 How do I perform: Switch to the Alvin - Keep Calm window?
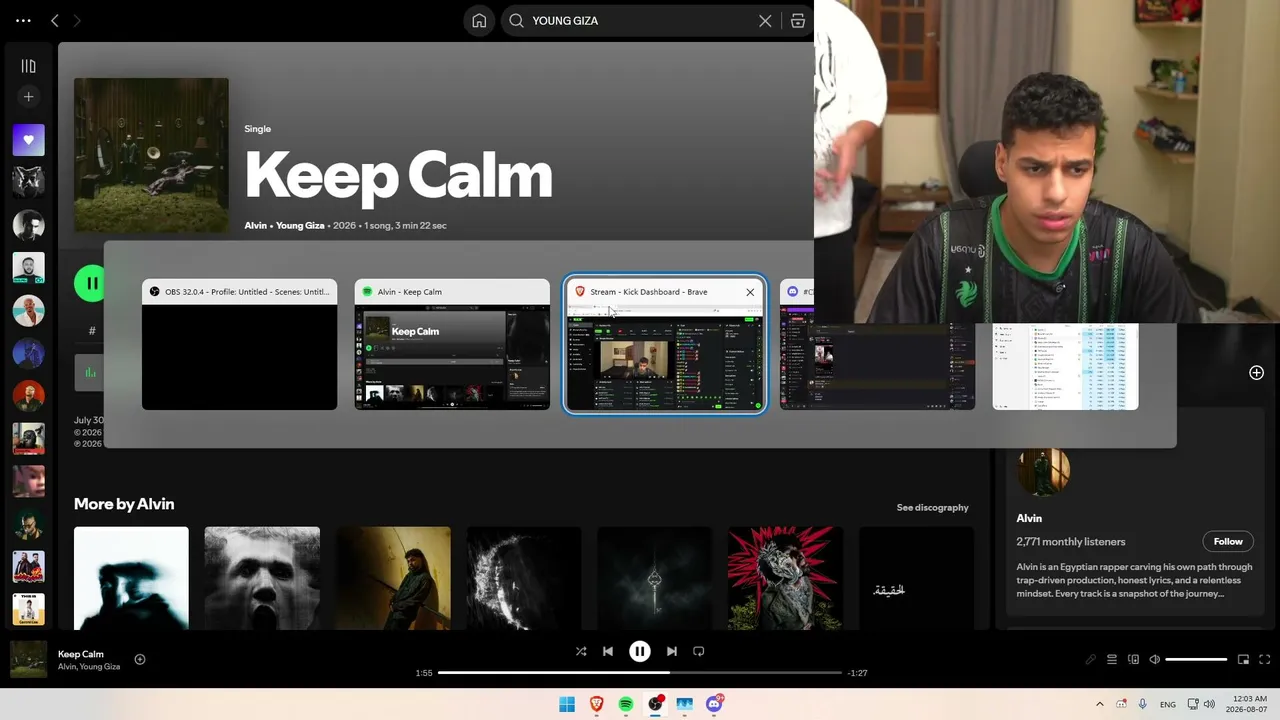tap(452, 344)
